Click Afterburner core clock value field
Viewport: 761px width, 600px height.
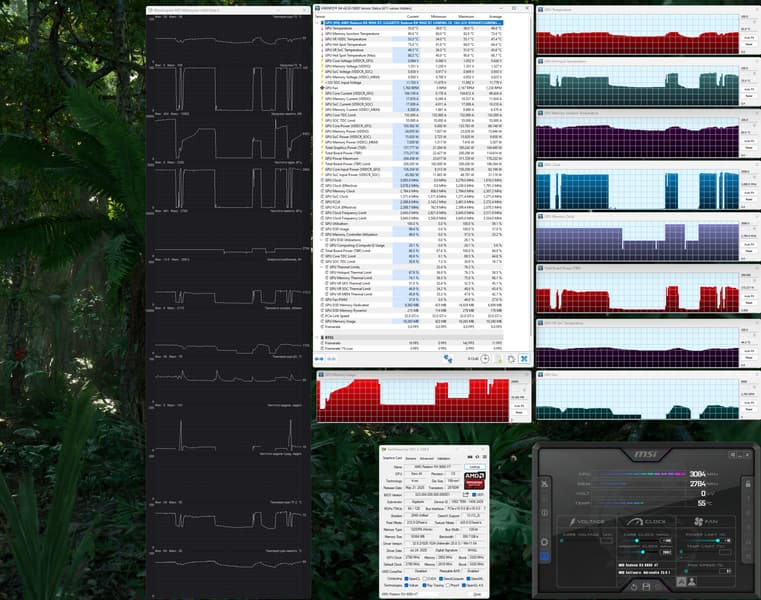point(666,540)
